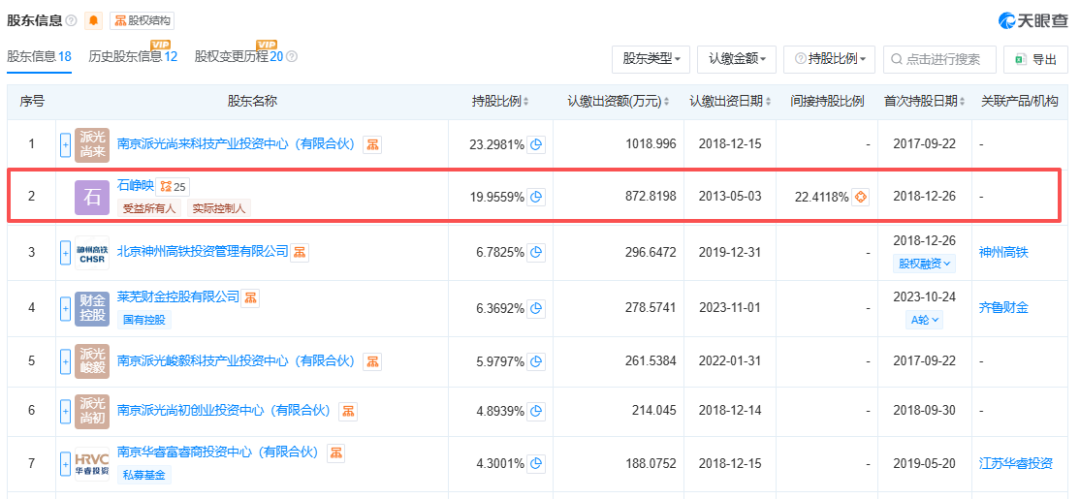This screenshot has height=499, width=1080.
Task: Open the 股权结构 equity structure button
Action: point(141,21)
